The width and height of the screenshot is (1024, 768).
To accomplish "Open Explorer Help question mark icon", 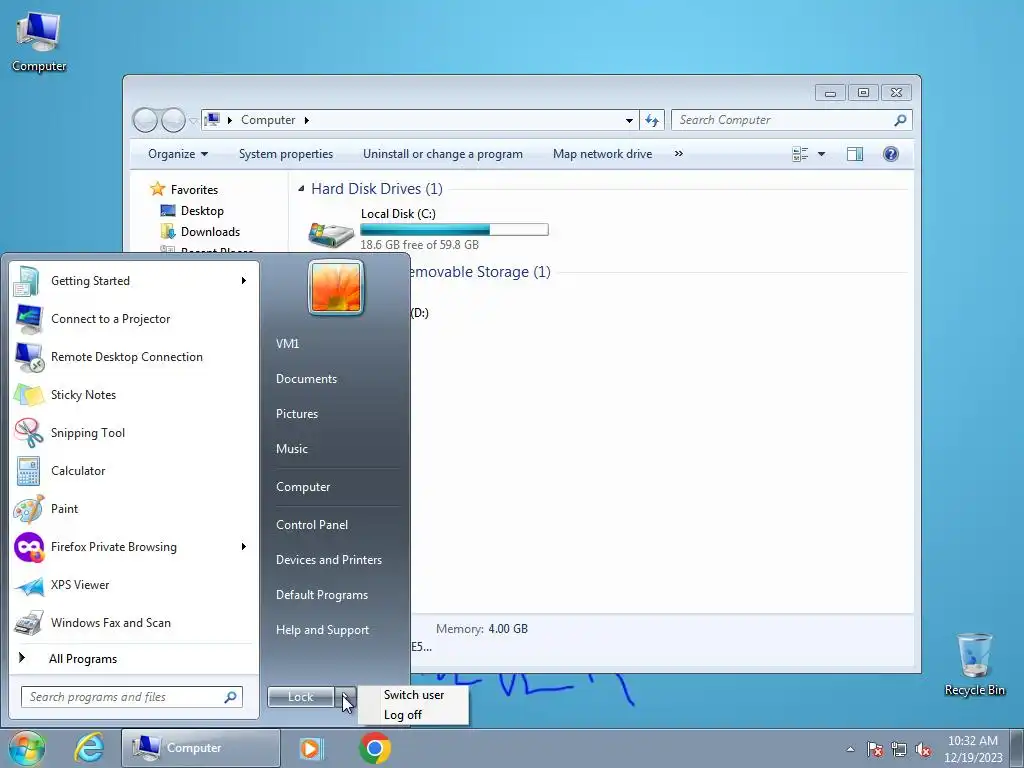I will (x=891, y=154).
